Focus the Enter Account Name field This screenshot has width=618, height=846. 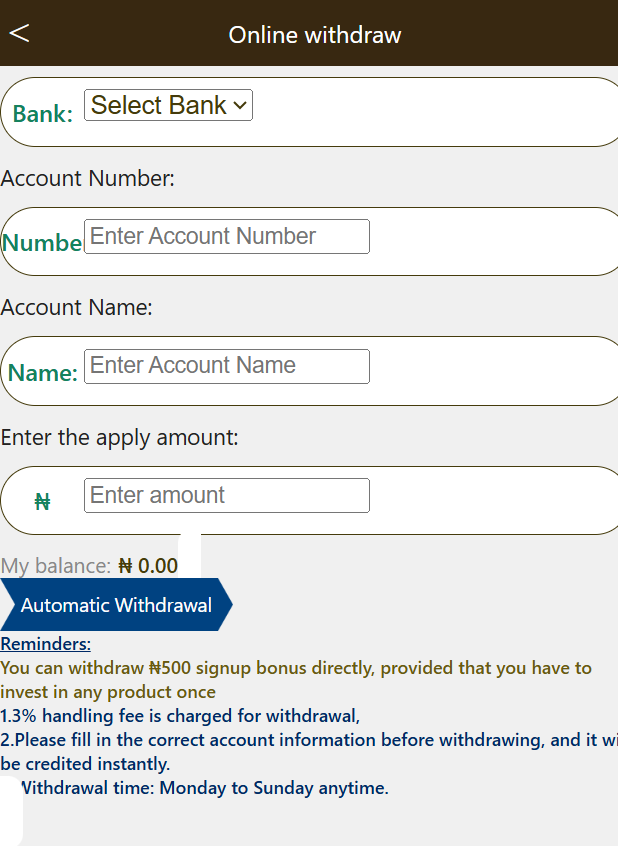(226, 366)
